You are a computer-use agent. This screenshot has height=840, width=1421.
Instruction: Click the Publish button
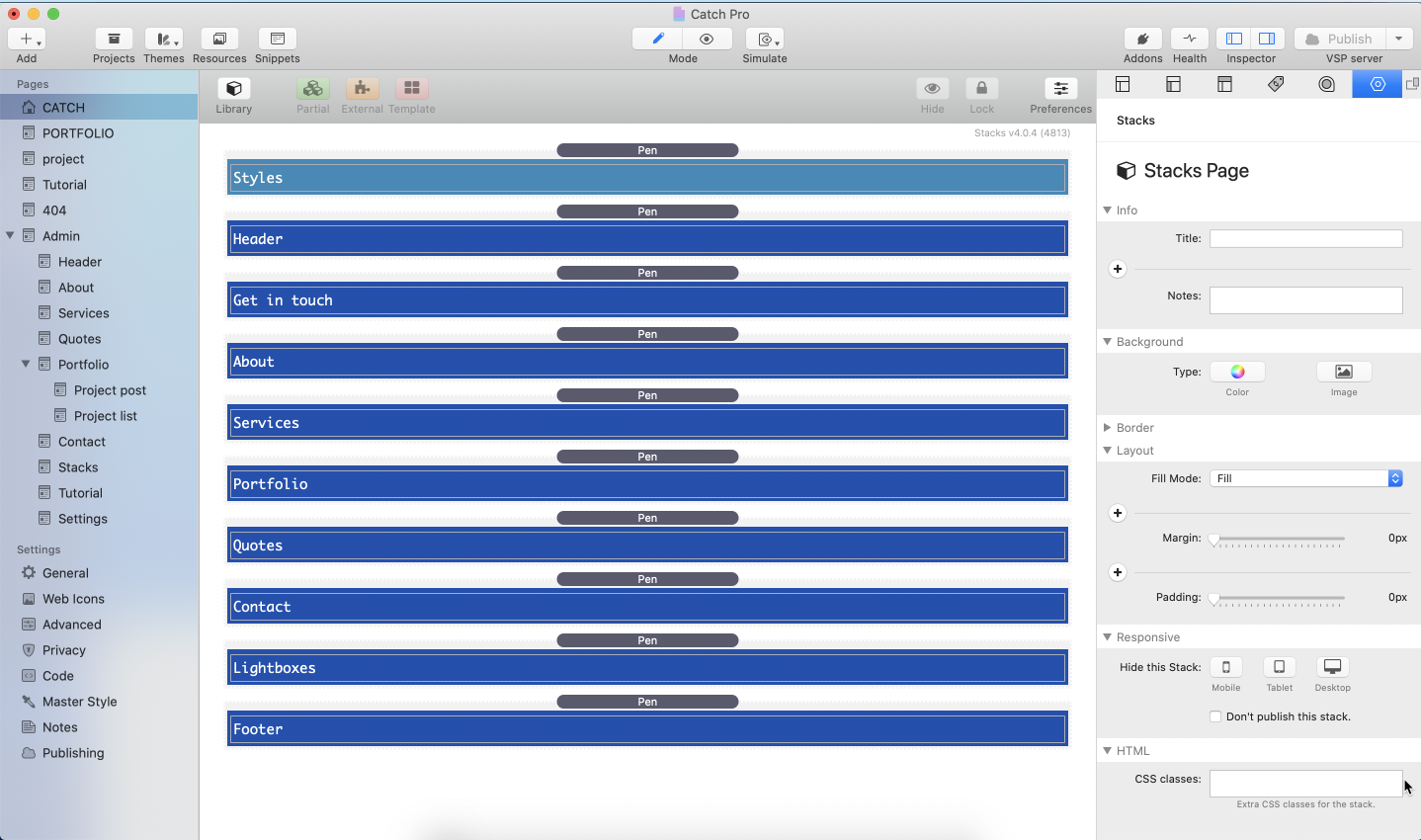click(x=1339, y=40)
